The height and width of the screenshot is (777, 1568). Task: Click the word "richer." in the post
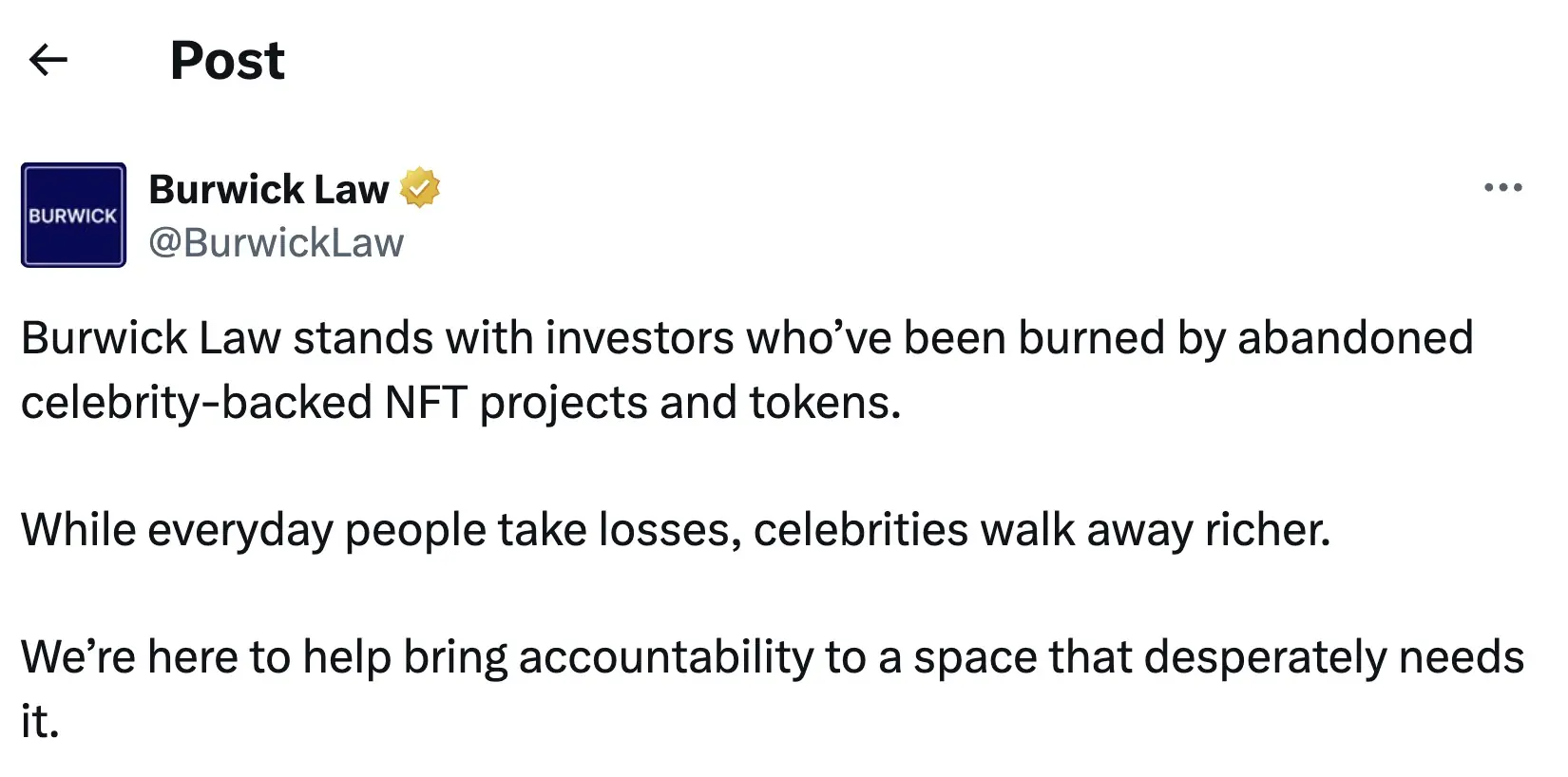click(1268, 530)
